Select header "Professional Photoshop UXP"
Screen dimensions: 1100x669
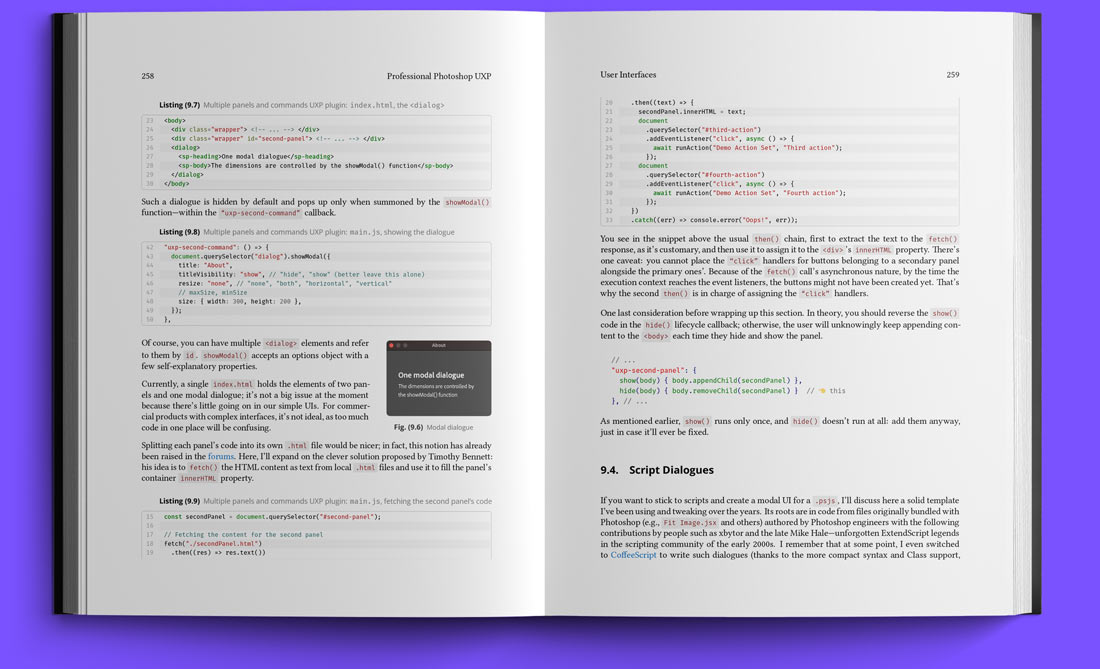438,76
